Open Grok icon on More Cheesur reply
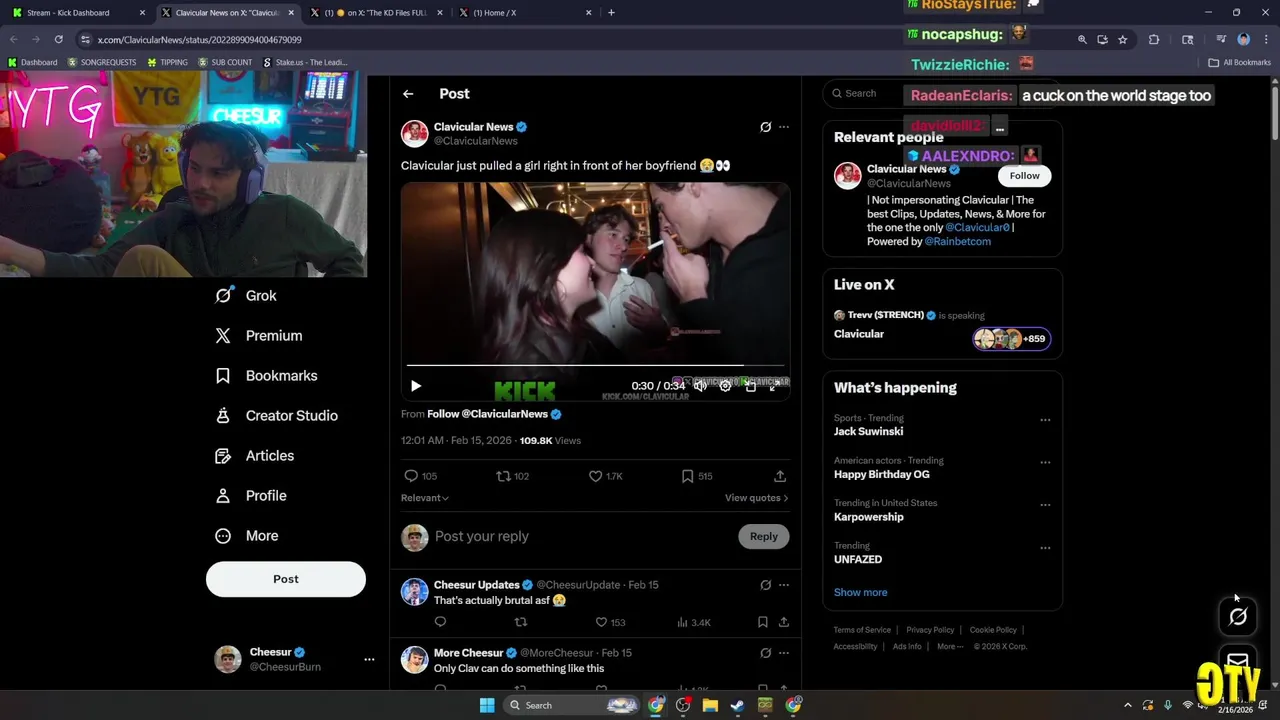The height and width of the screenshot is (720, 1280). [765, 653]
